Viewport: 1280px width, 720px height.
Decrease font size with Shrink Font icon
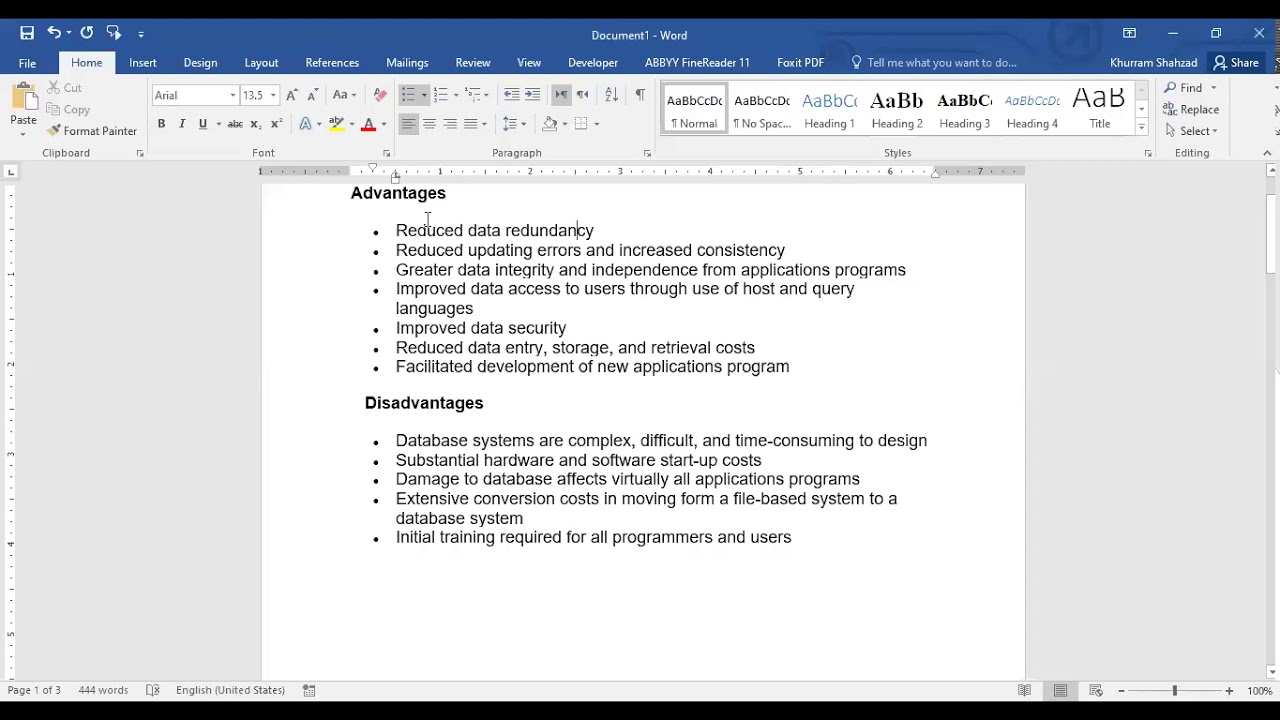312,95
